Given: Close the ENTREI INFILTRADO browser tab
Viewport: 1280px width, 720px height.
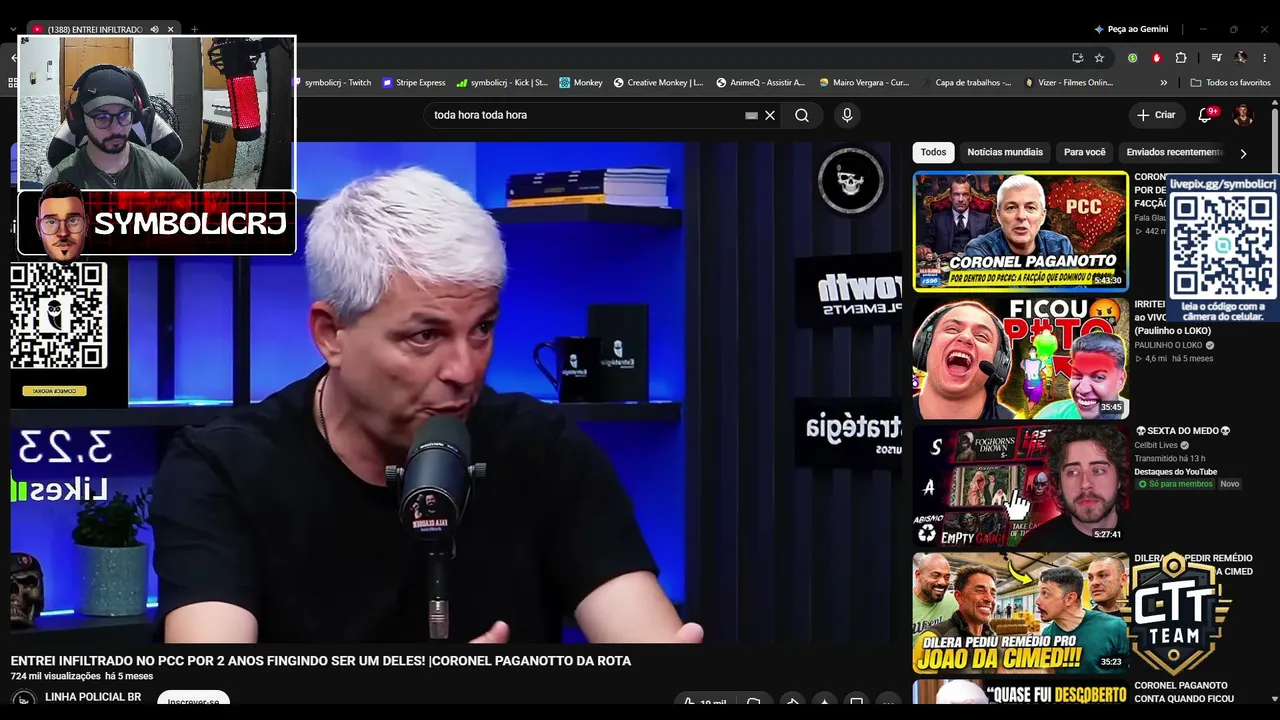Looking at the screenshot, I should (171, 29).
